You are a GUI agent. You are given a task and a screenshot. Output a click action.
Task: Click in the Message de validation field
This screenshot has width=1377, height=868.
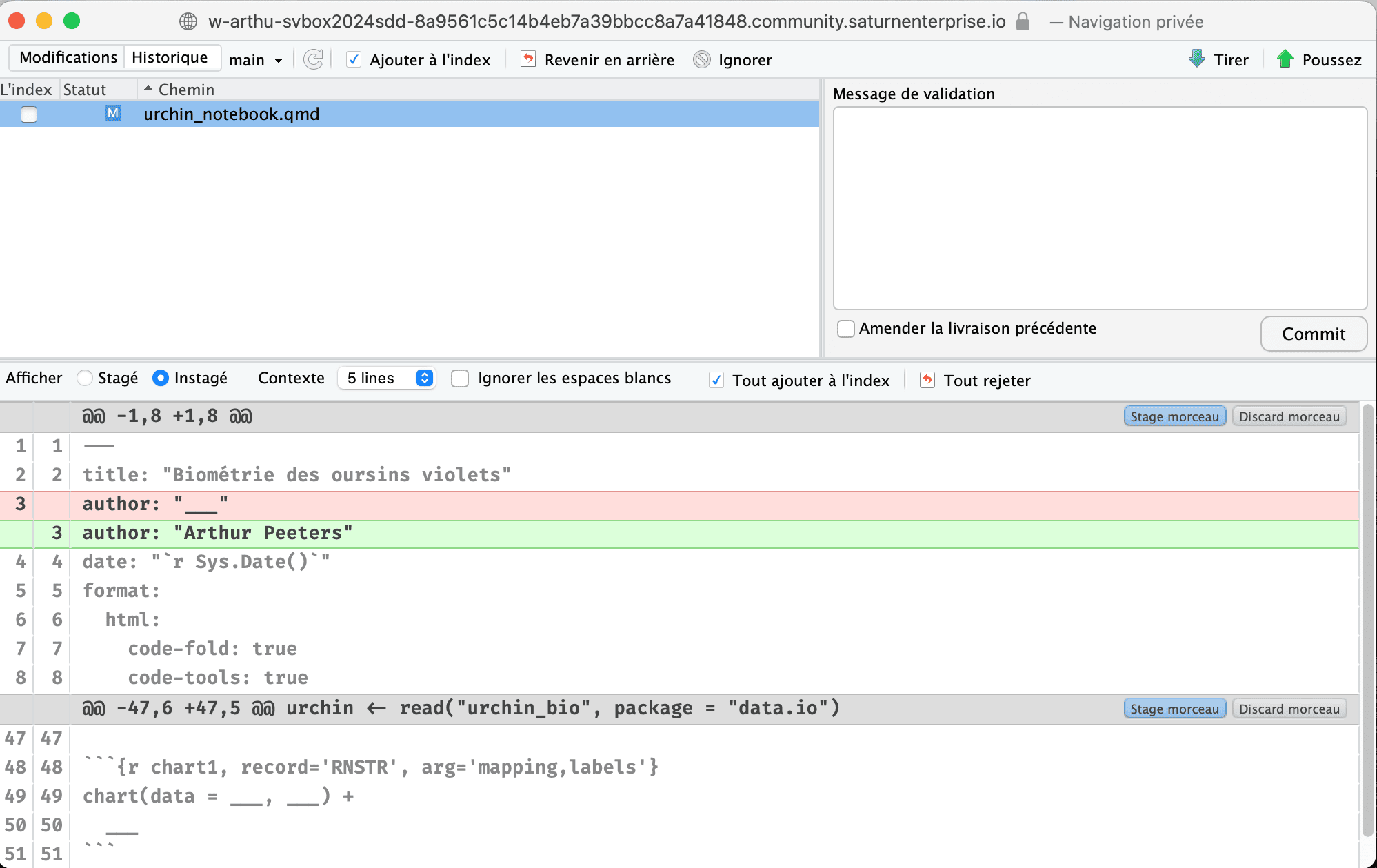pos(1100,208)
